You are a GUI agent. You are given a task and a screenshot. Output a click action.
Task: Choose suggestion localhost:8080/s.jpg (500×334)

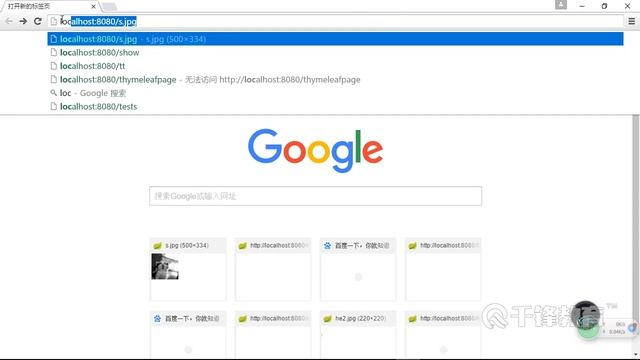click(x=336, y=39)
